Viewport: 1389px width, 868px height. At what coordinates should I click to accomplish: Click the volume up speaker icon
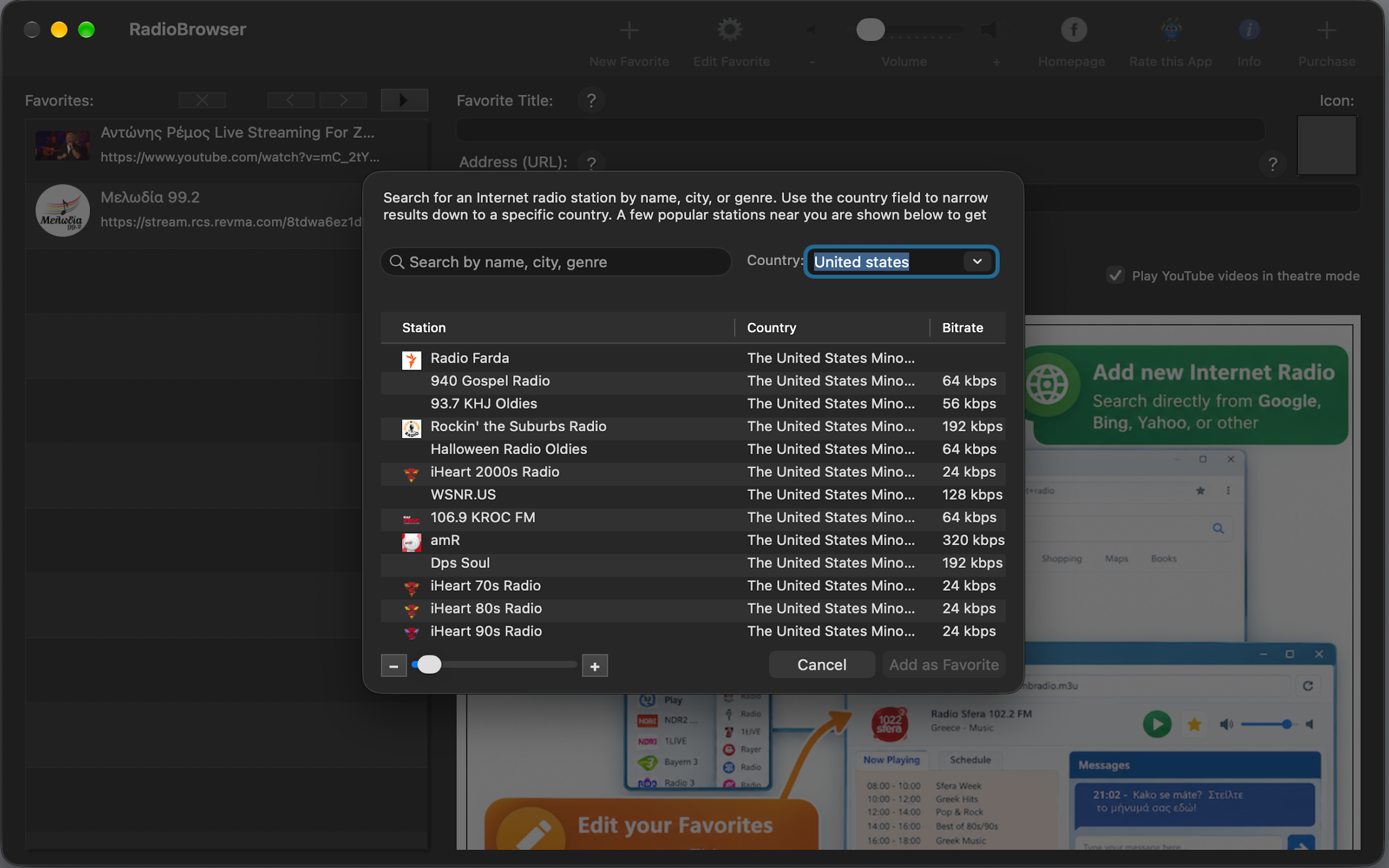[993, 30]
